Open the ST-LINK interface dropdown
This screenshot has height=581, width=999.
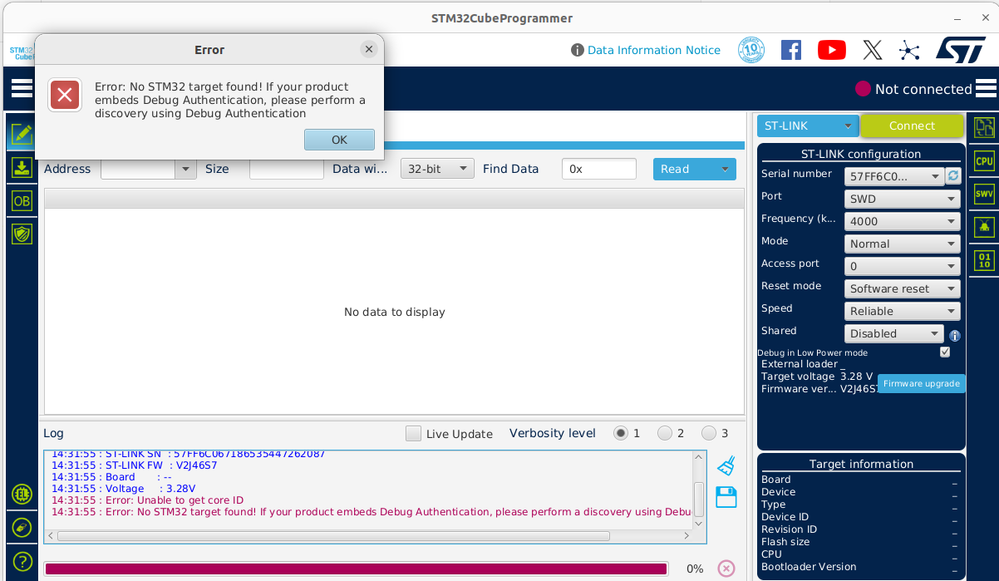click(x=807, y=126)
